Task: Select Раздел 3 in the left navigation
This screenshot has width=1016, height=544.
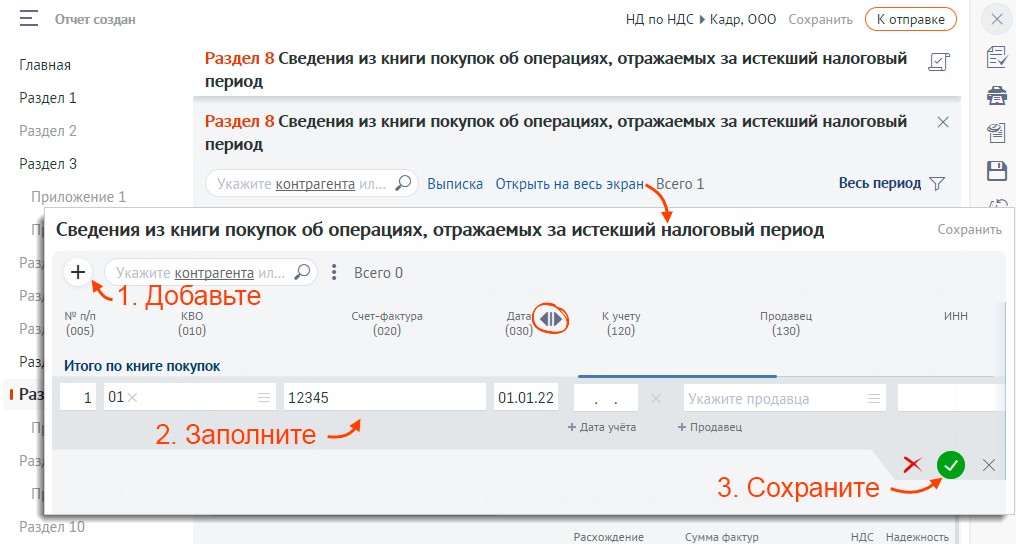Action: click(x=48, y=164)
